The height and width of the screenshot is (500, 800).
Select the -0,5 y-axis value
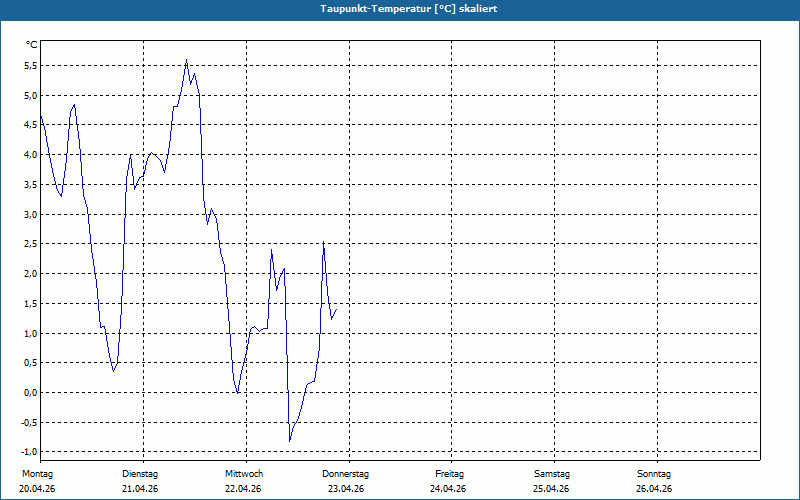coord(30,422)
